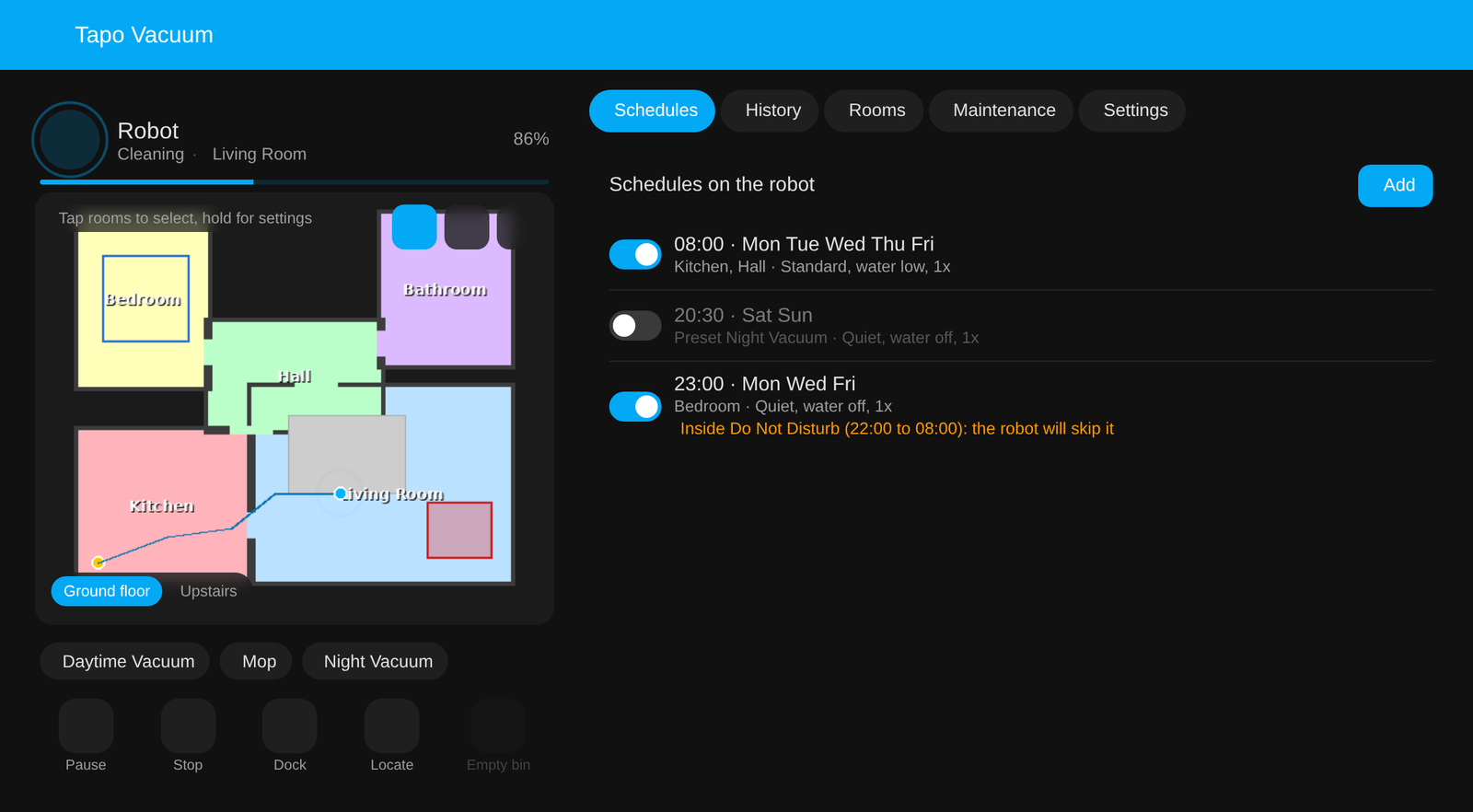
Task: Run the Mop preset
Action: [256, 662]
